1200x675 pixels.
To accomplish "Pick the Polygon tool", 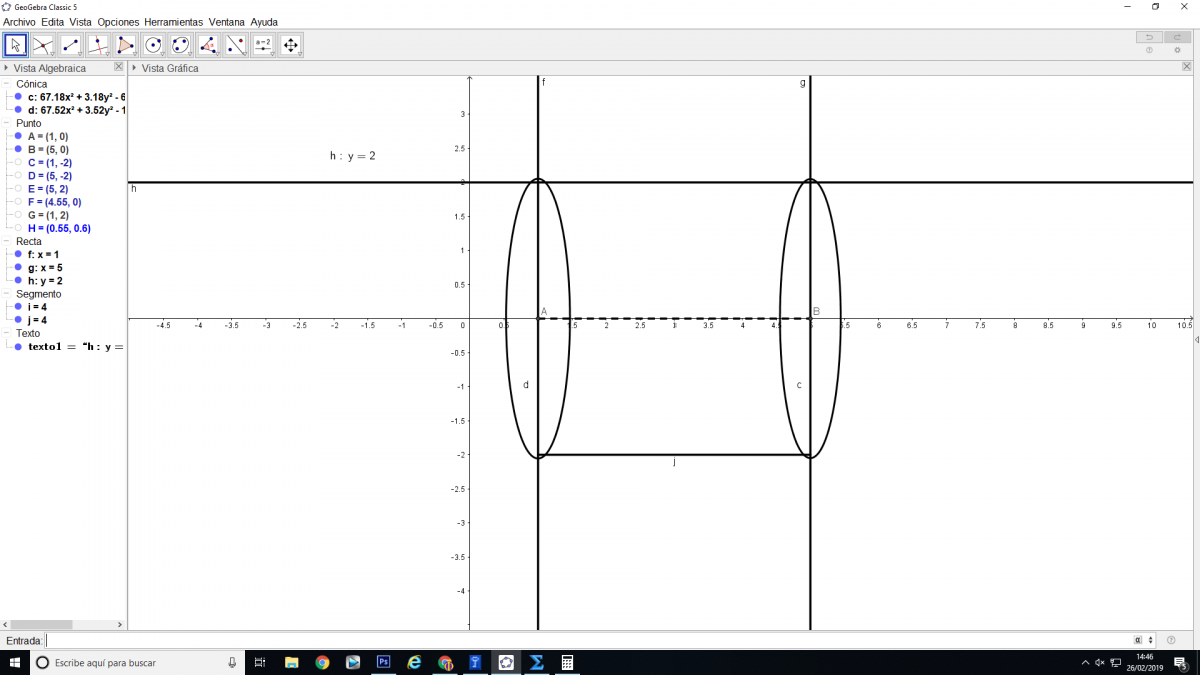I will coord(126,45).
